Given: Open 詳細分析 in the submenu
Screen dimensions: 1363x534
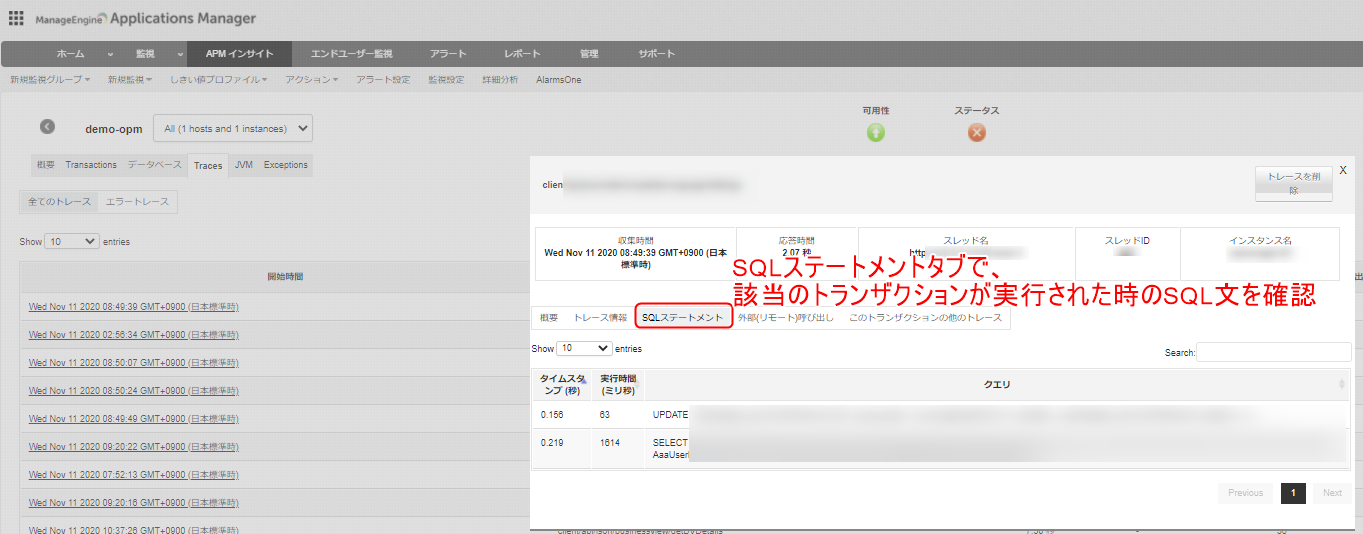Looking at the screenshot, I should 500,80.
